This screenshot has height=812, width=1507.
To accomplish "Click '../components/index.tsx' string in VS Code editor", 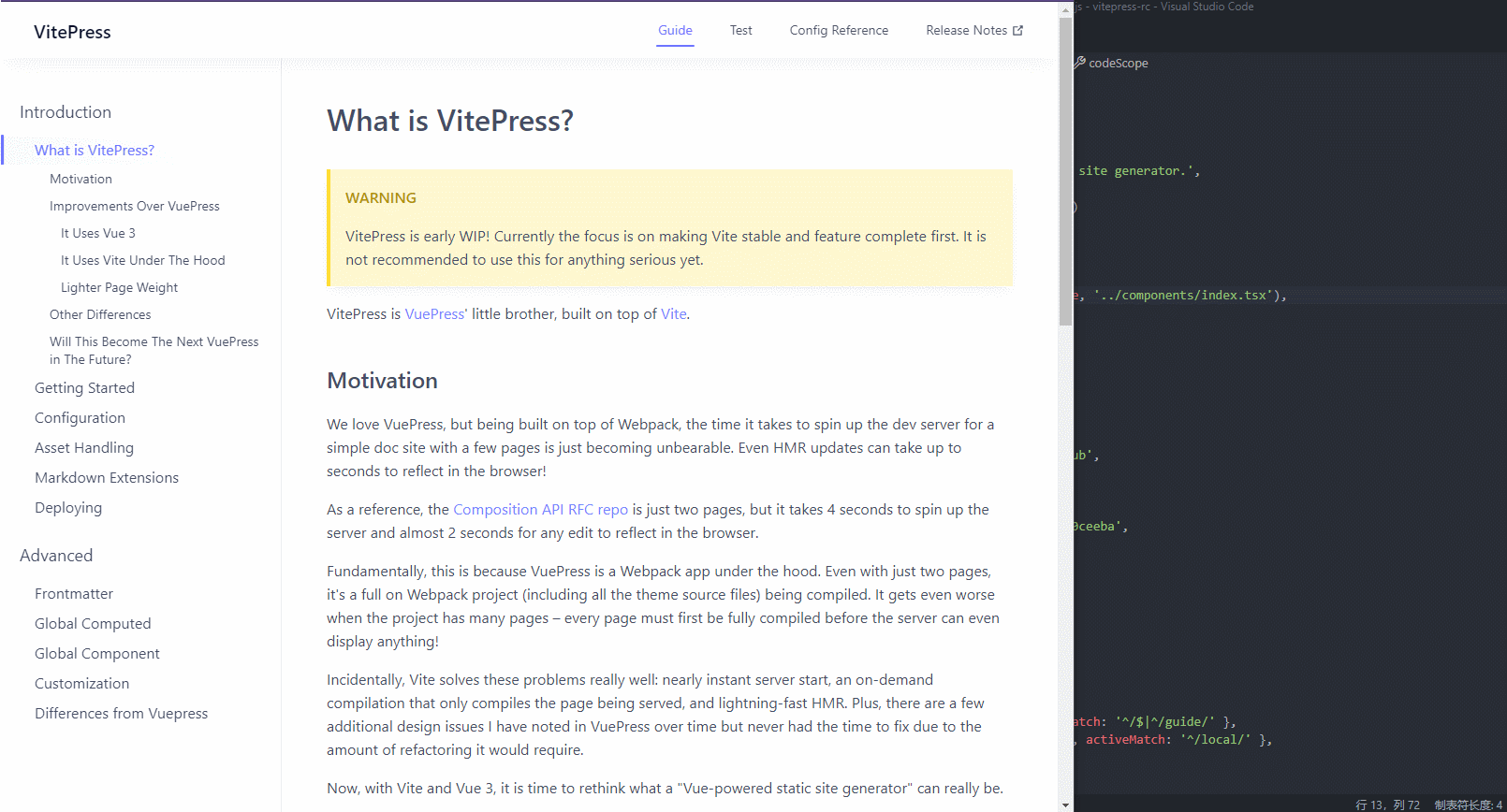I will click(1183, 295).
